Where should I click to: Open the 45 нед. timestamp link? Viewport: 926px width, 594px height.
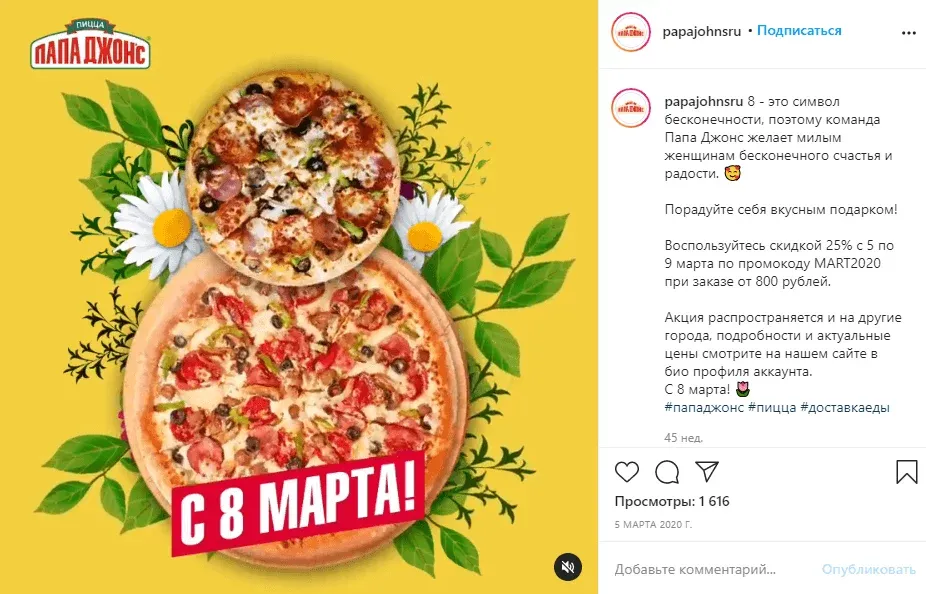tap(683, 438)
